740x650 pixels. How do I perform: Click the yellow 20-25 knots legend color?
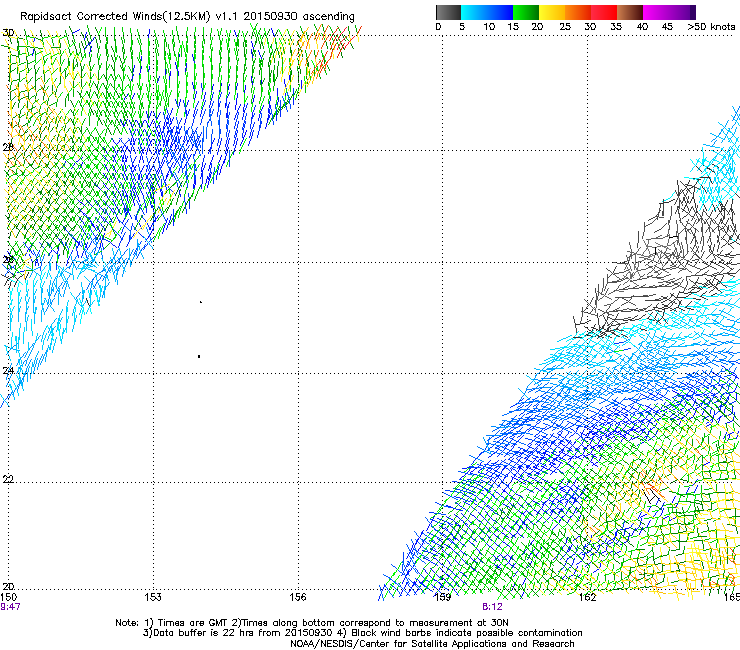[x=552, y=12]
